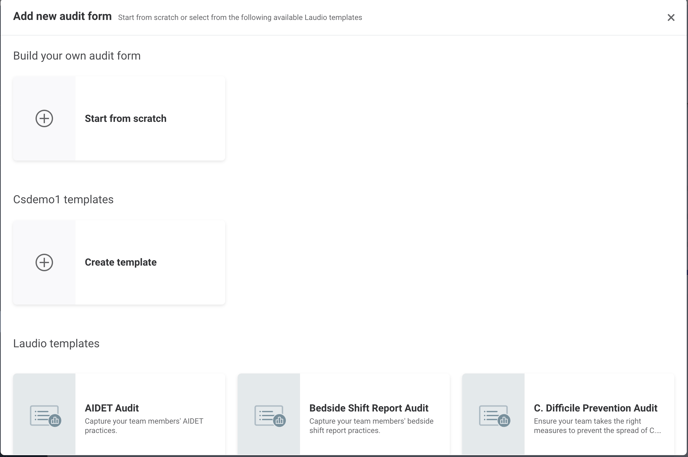The image size is (688, 457).
Task: Click the Bedside Shift Report Audit form icon
Action: [x=270, y=415]
